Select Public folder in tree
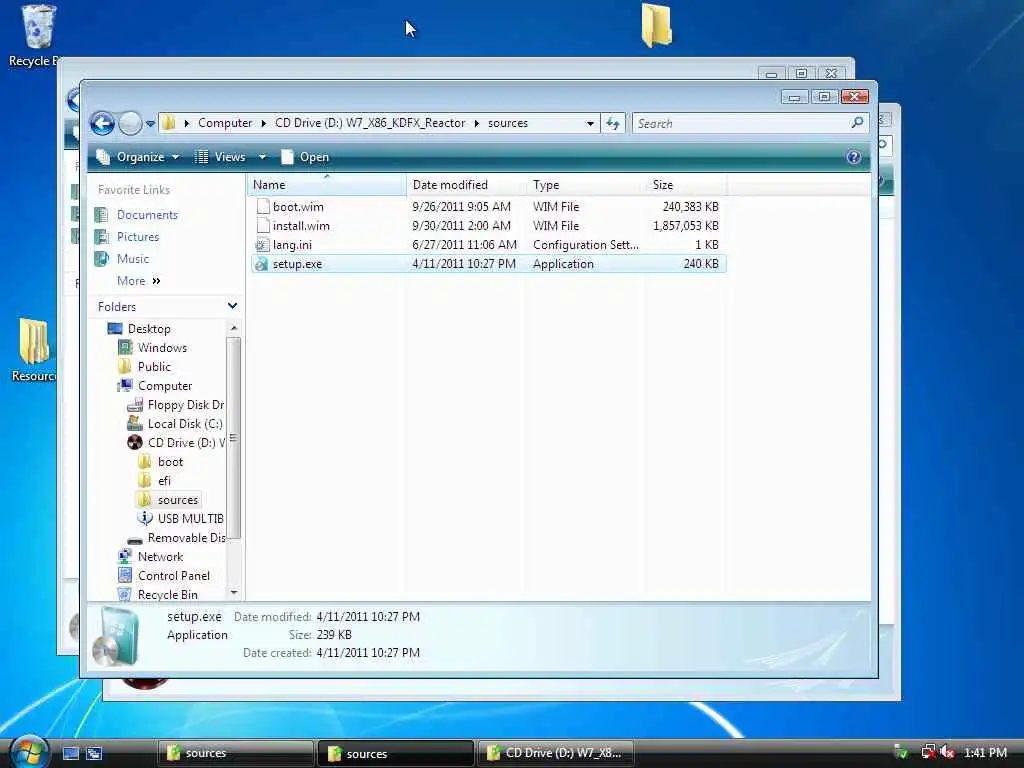The height and width of the screenshot is (768, 1024). pos(154,366)
